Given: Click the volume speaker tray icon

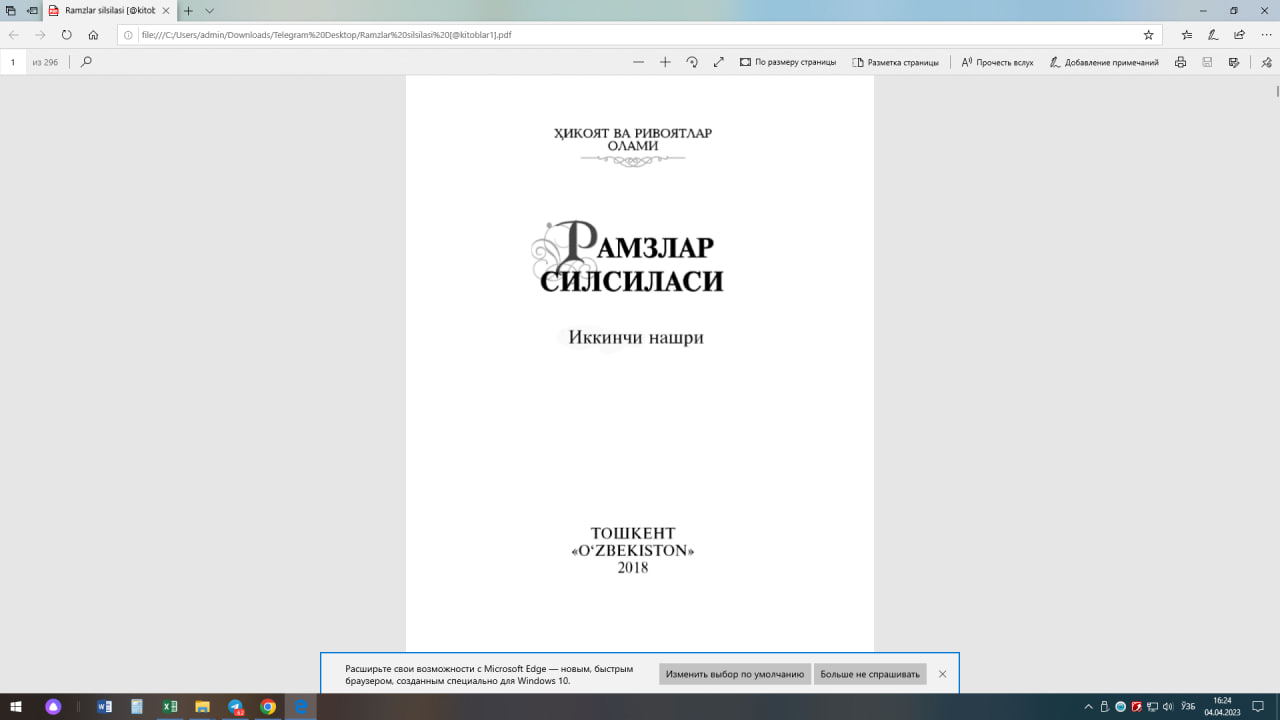Looking at the screenshot, I should click(1170, 707).
